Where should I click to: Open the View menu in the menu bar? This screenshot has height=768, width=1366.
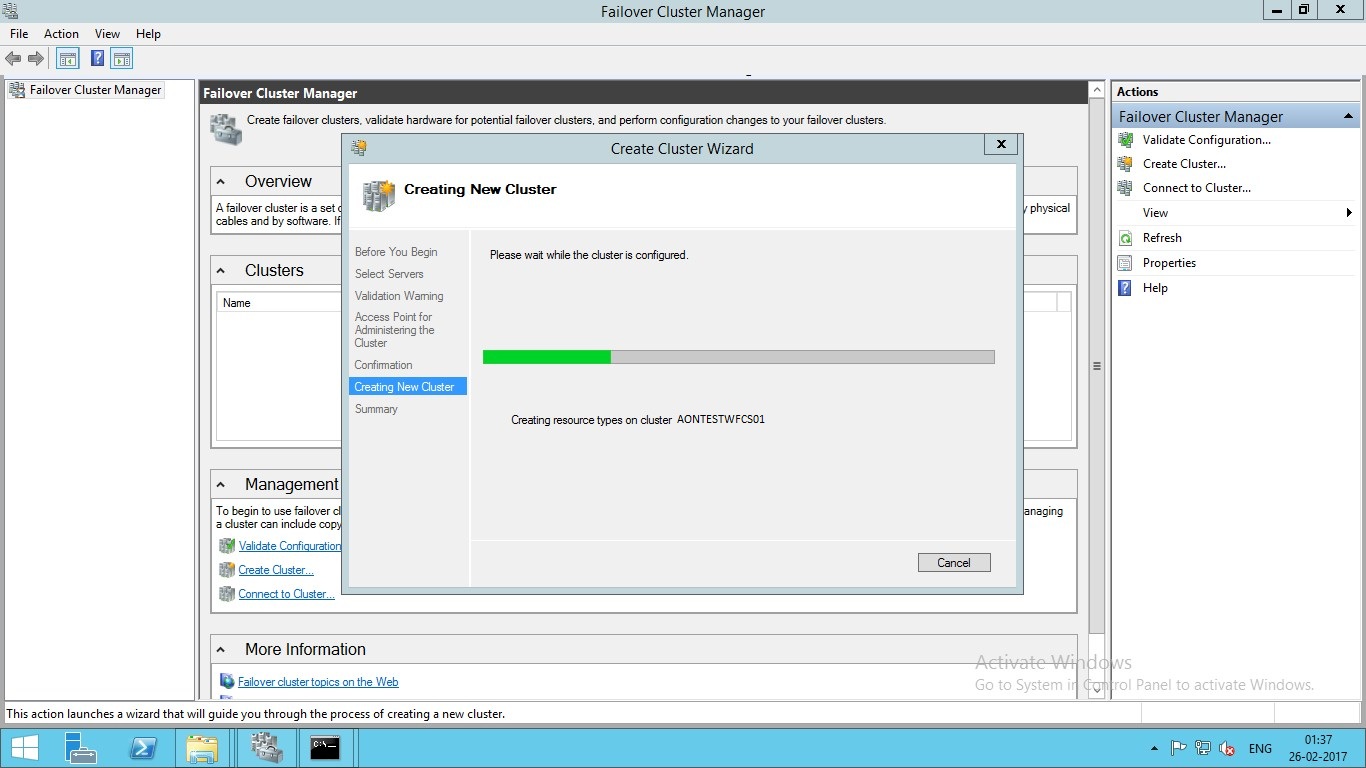pyautogui.click(x=107, y=34)
